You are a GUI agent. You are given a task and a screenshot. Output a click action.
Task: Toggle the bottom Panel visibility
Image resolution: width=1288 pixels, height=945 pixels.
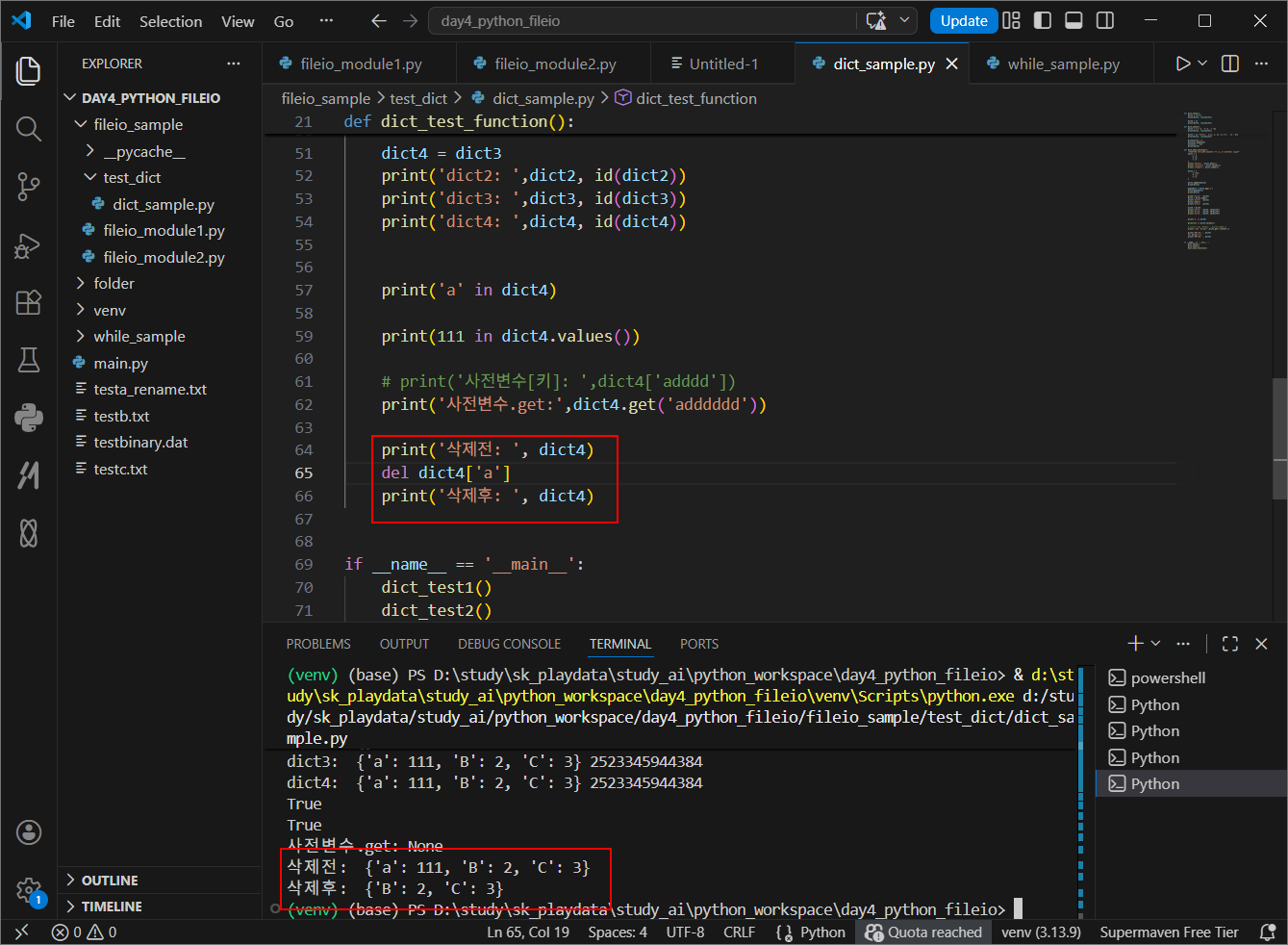tap(1074, 20)
